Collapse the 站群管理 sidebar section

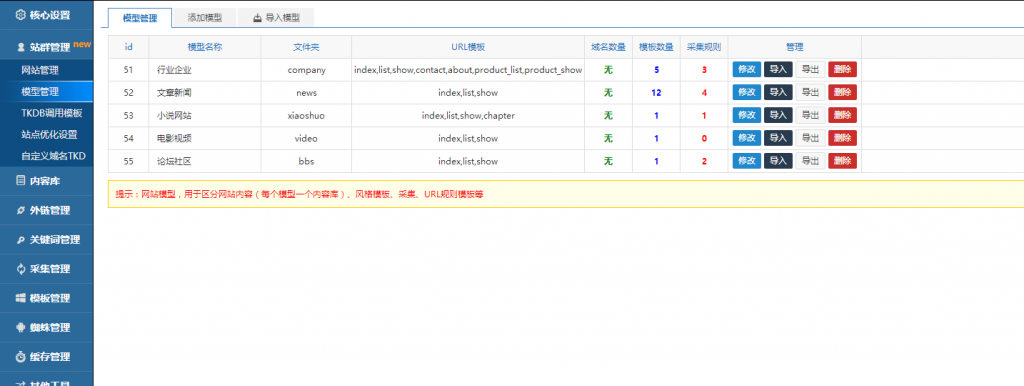(x=46, y=47)
